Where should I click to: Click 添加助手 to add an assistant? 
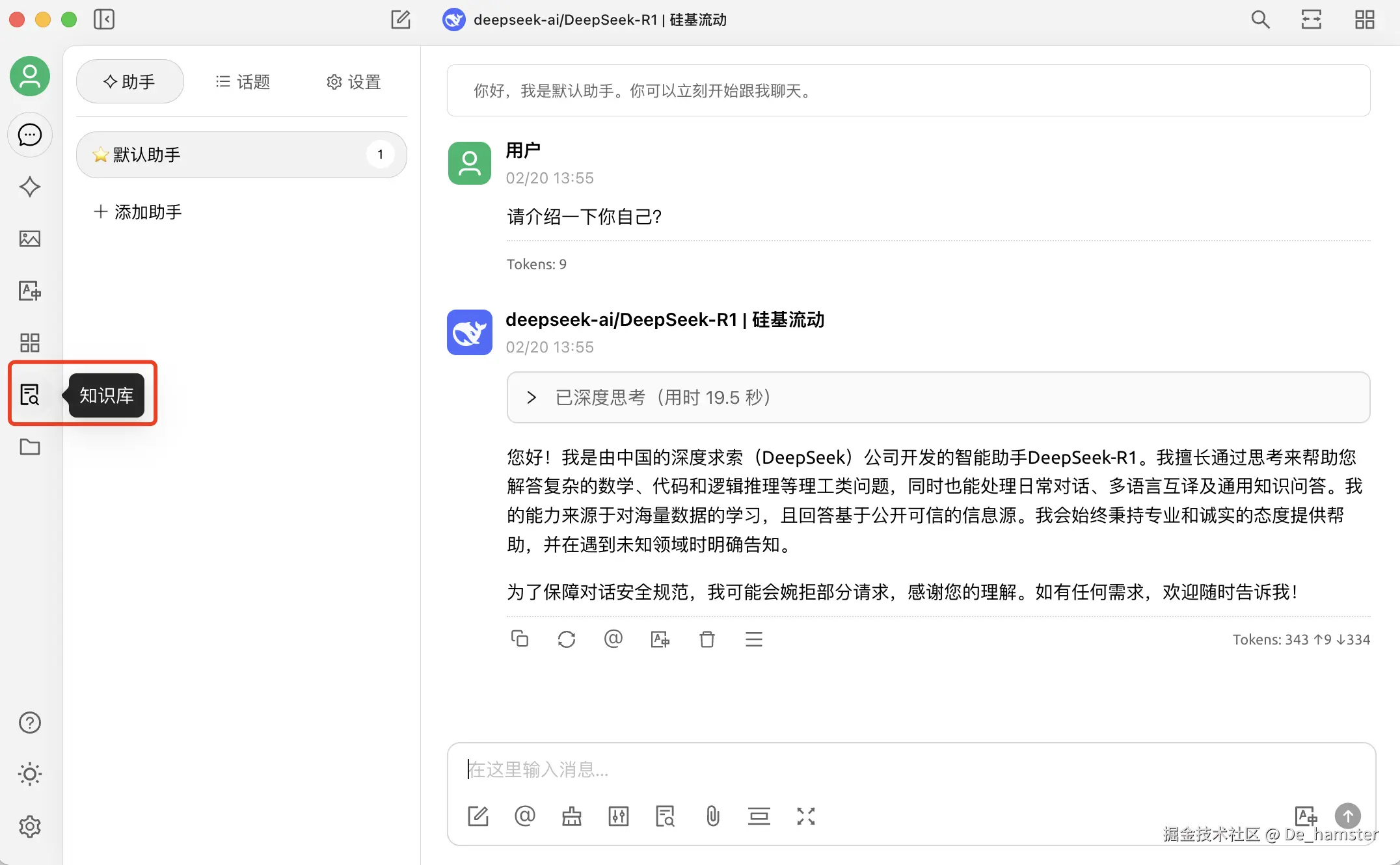138,212
